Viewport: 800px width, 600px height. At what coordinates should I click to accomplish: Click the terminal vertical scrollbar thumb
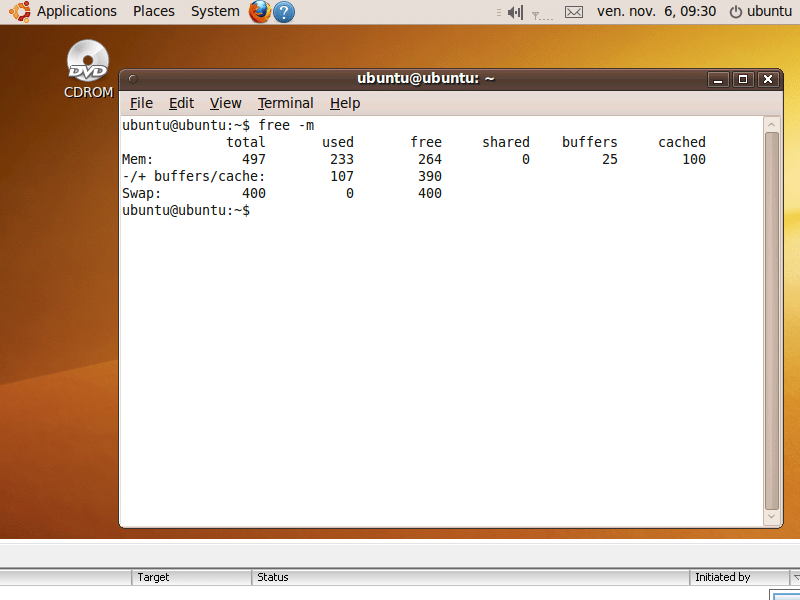[771, 321]
